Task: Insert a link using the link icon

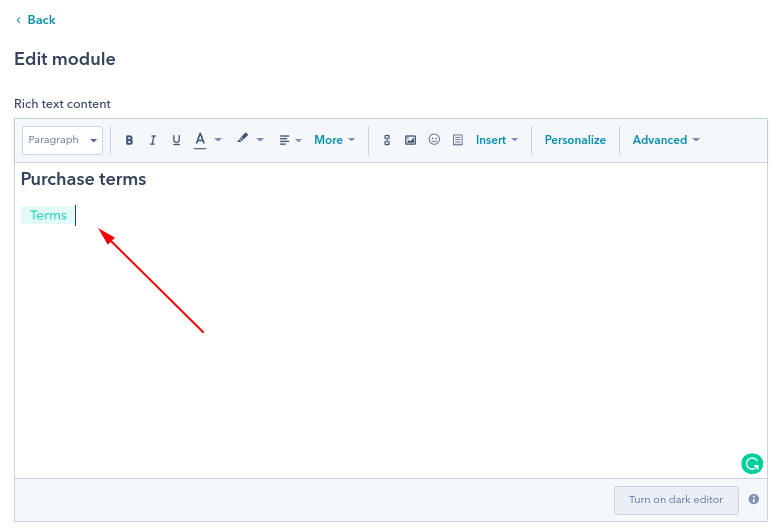Action: coord(387,141)
